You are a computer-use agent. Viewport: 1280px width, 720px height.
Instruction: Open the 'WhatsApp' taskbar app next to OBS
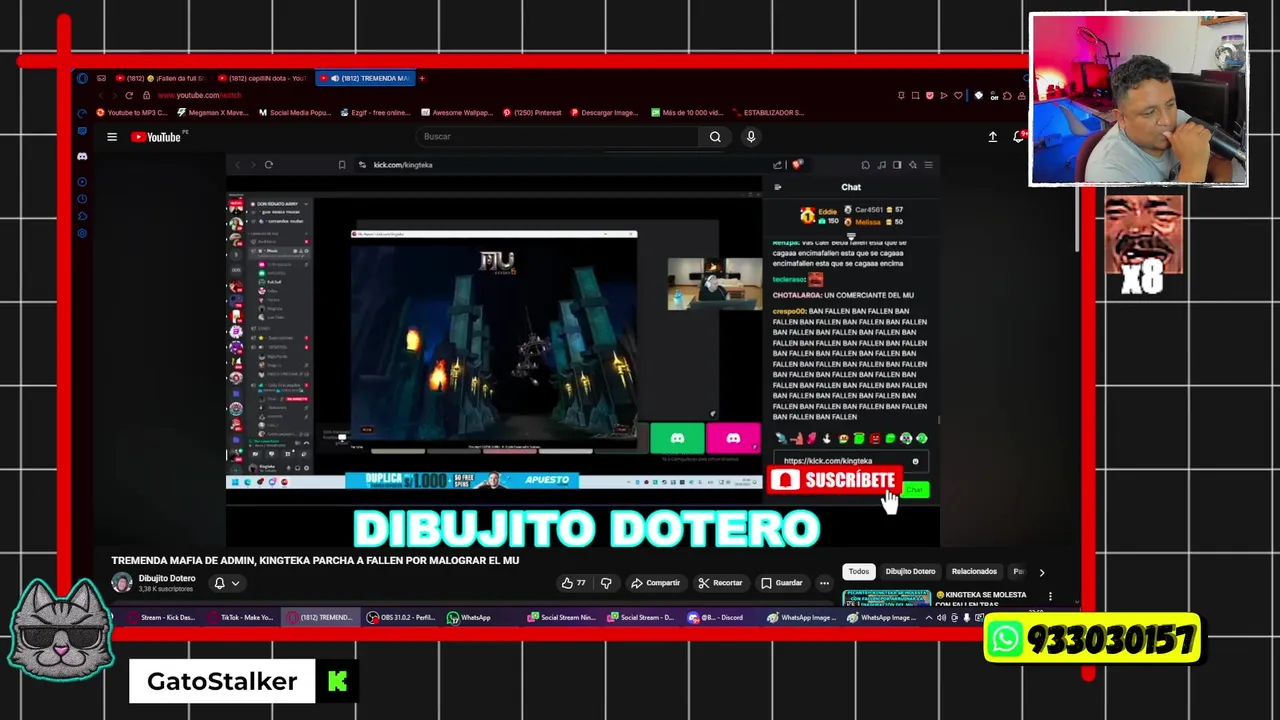(470, 618)
